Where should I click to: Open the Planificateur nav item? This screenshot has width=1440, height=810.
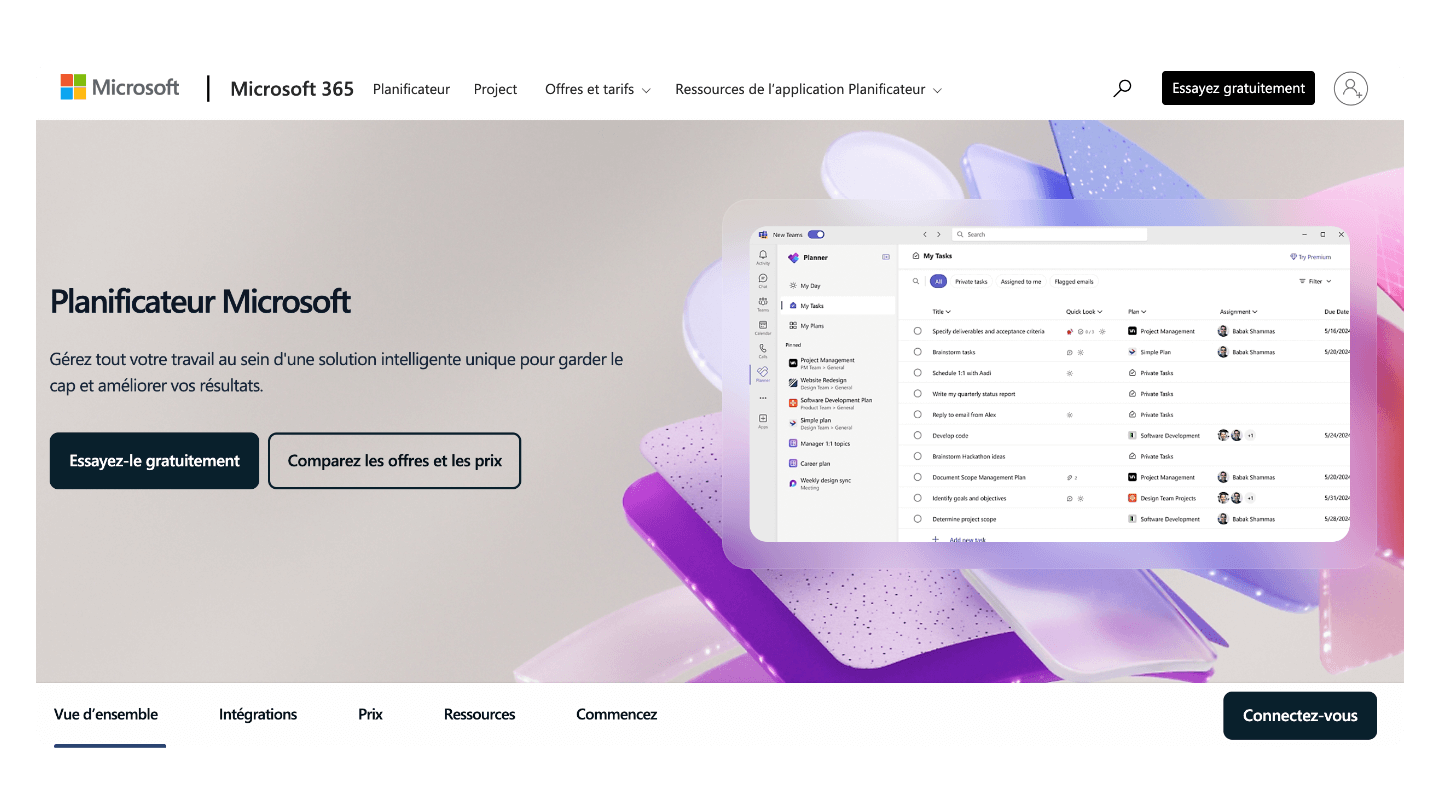pos(411,89)
